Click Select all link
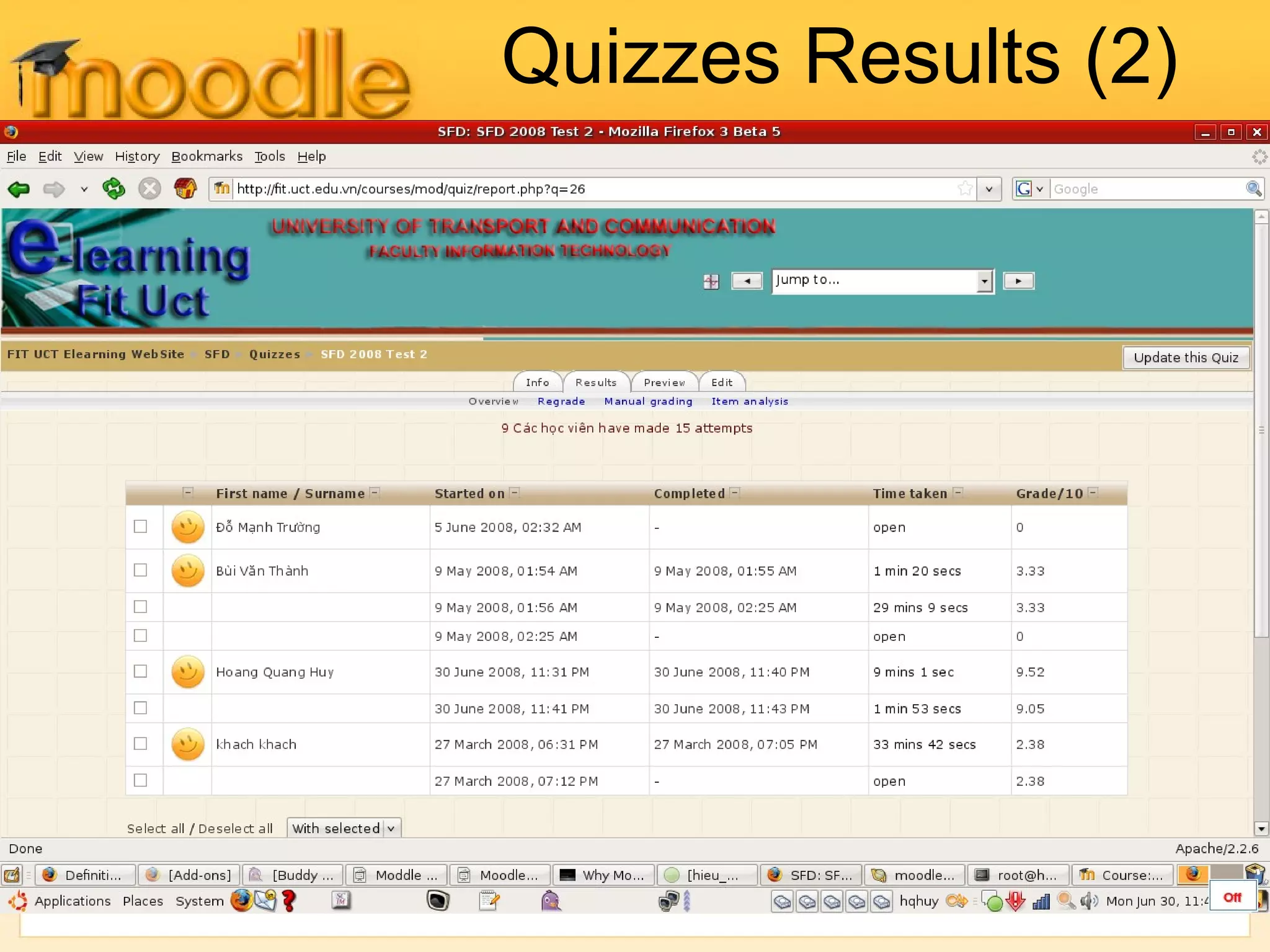The image size is (1270, 952). pos(156,829)
